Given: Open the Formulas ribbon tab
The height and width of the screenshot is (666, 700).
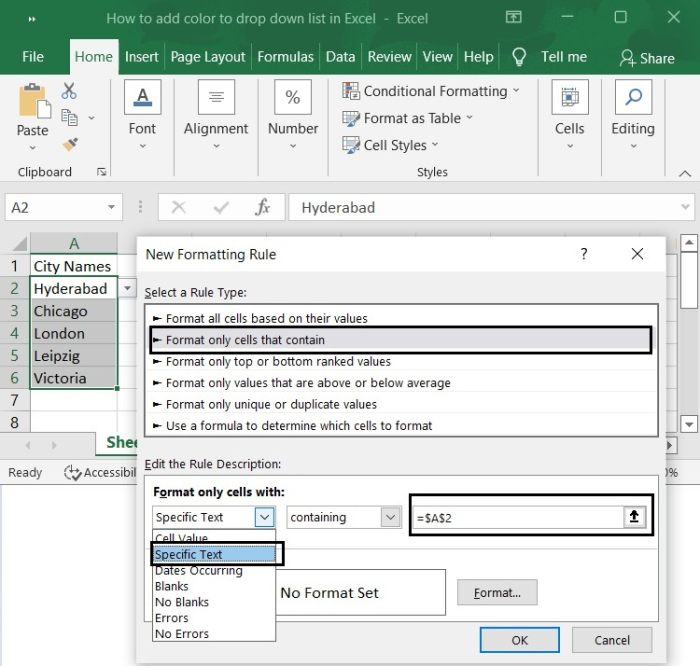Looking at the screenshot, I should point(285,57).
